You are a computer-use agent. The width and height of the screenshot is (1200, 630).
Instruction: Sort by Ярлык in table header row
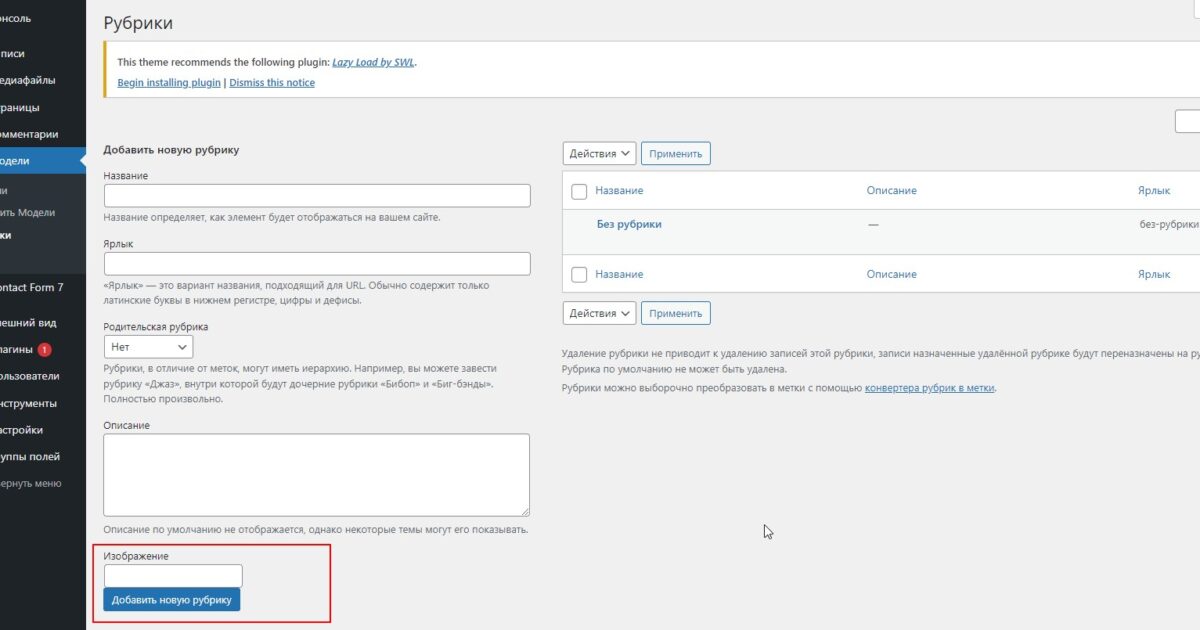coord(1154,190)
